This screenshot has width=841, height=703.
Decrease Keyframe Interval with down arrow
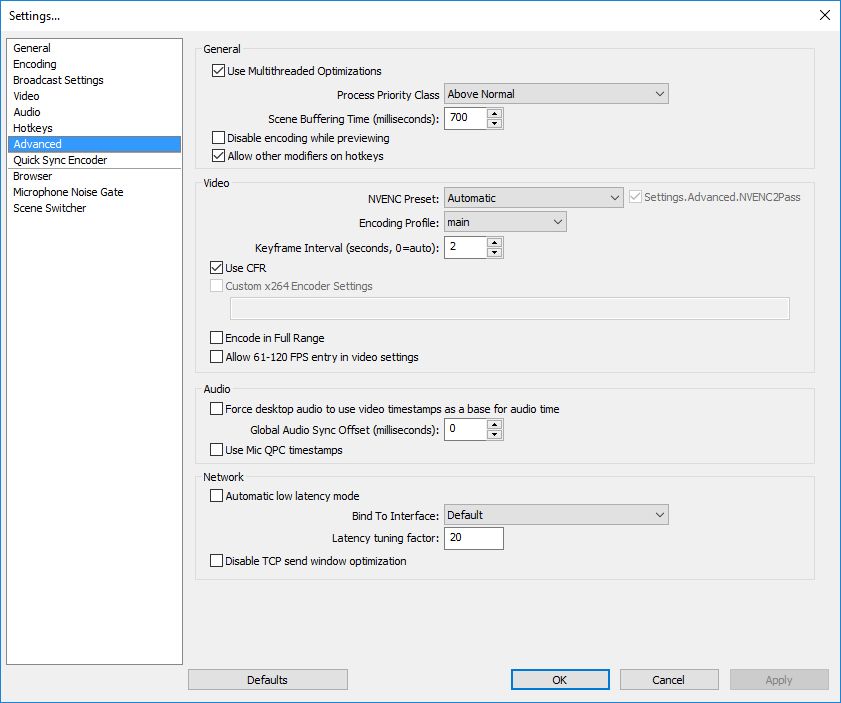(x=494, y=252)
